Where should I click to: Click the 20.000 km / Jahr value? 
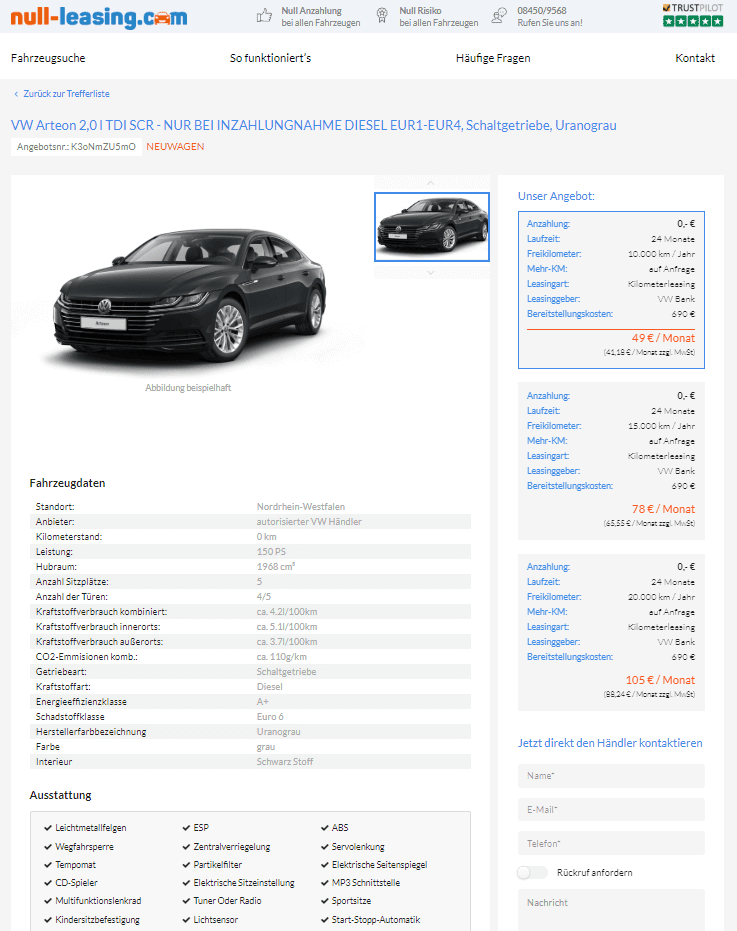(x=661, y=597)
